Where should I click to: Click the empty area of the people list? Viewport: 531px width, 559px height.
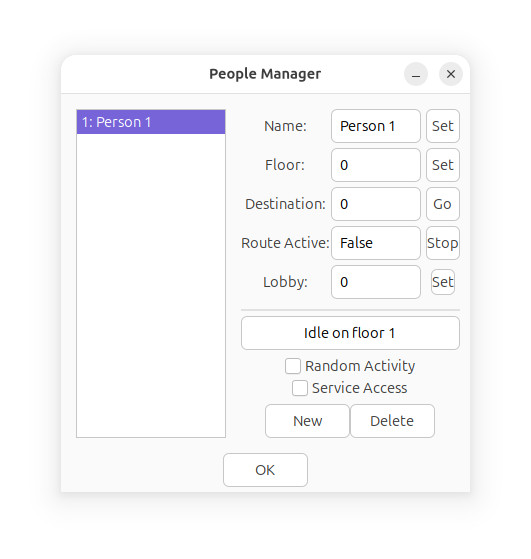tap(151, 285)
